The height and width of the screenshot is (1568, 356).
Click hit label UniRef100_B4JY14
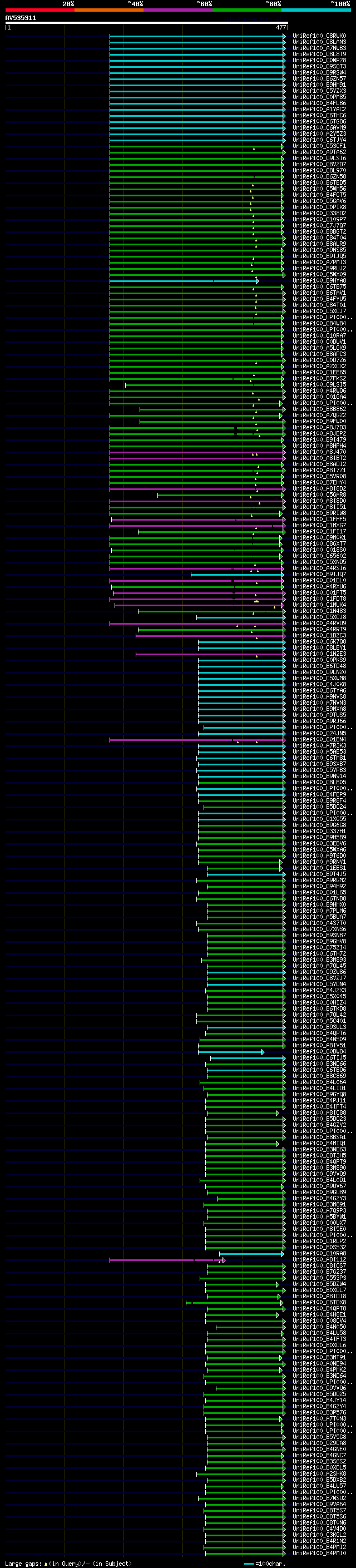(x=319, y=1400)
